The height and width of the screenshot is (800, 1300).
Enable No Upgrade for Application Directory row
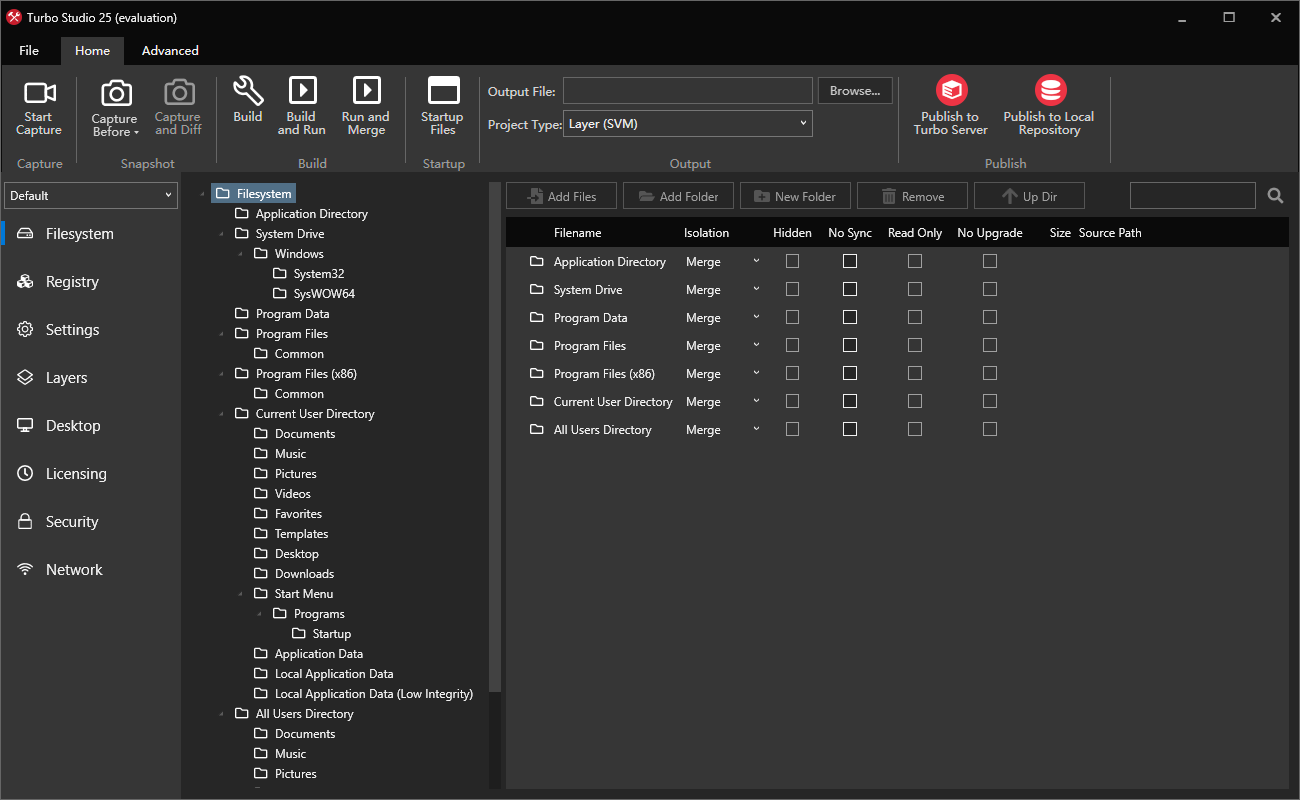(990, 261)
